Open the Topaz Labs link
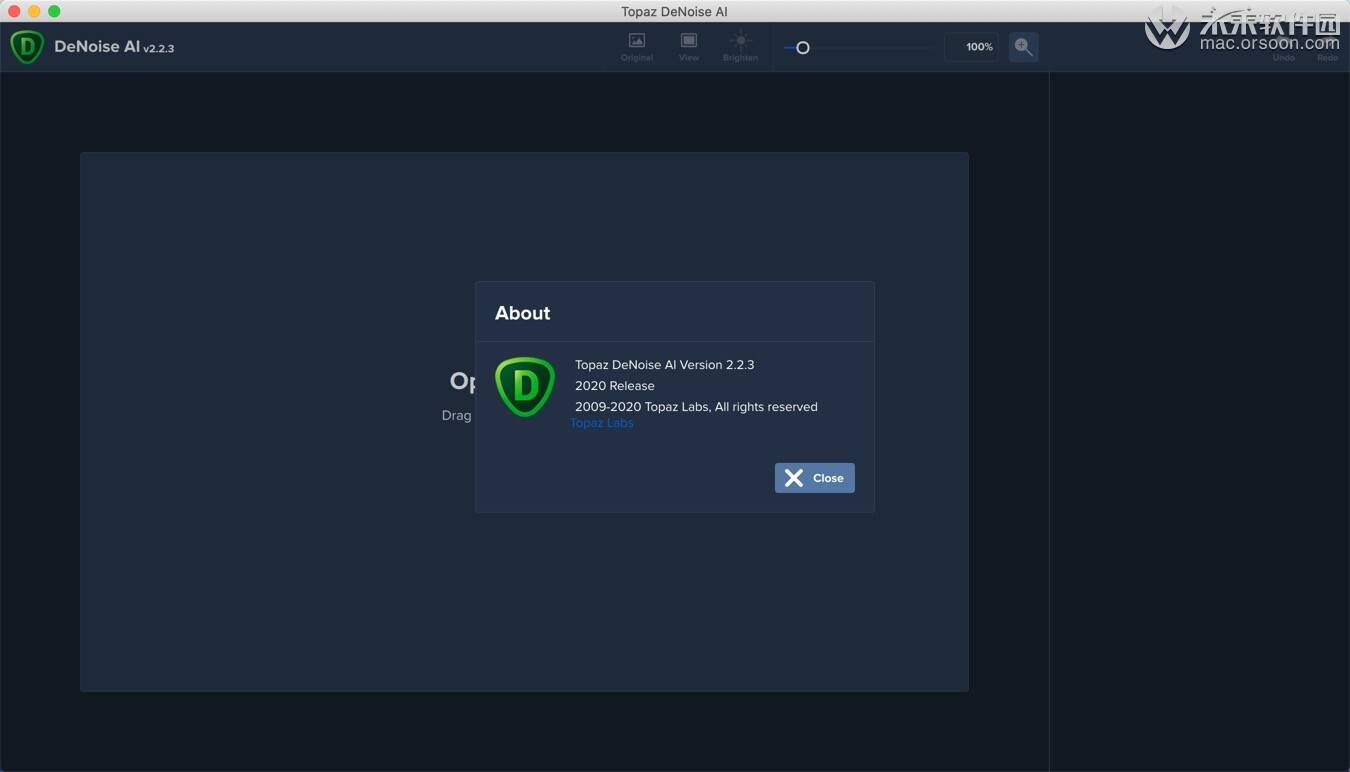 click(602, 423)
